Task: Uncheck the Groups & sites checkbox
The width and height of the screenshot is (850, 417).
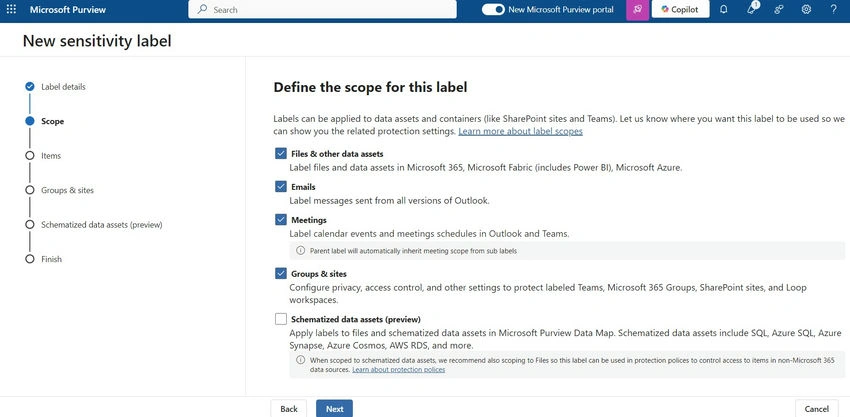Action: (280, 273)
